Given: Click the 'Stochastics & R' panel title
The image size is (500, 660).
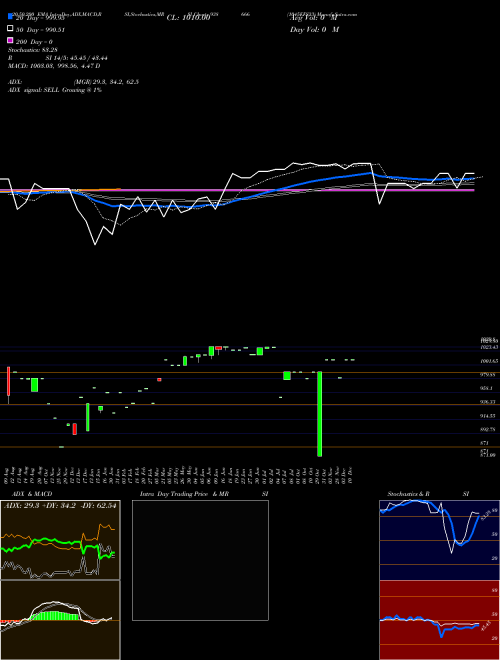Looking at the screenshot, I should (x=408, y=494).
